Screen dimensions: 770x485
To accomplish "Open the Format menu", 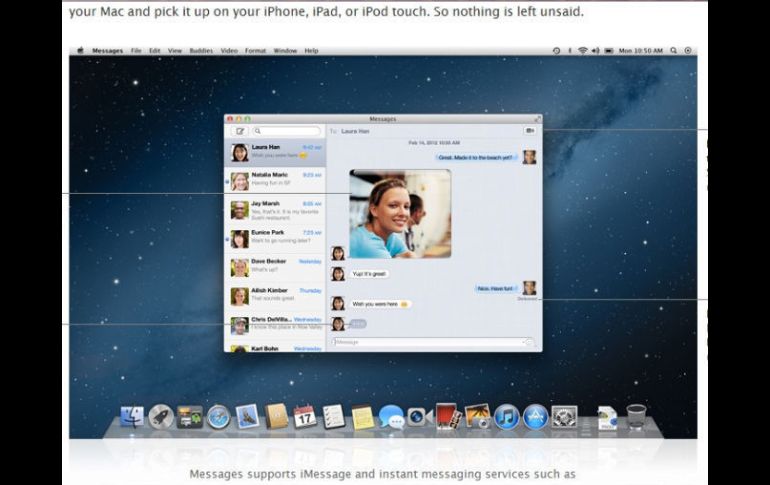I will point(255,50).
